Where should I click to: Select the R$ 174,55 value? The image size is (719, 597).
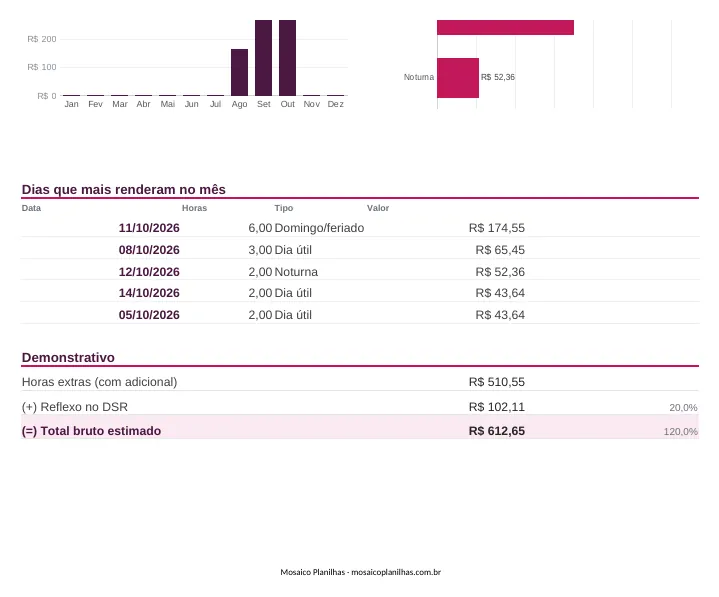click(497, 228)
